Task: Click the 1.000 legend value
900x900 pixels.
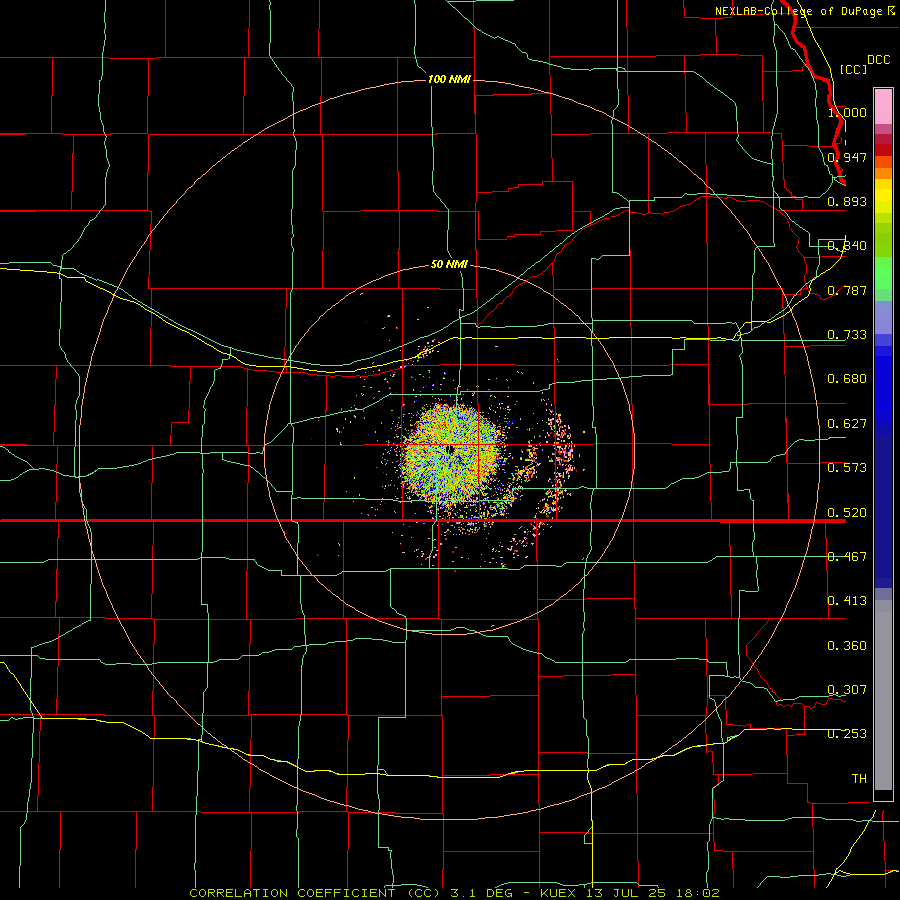Action: 847,112
